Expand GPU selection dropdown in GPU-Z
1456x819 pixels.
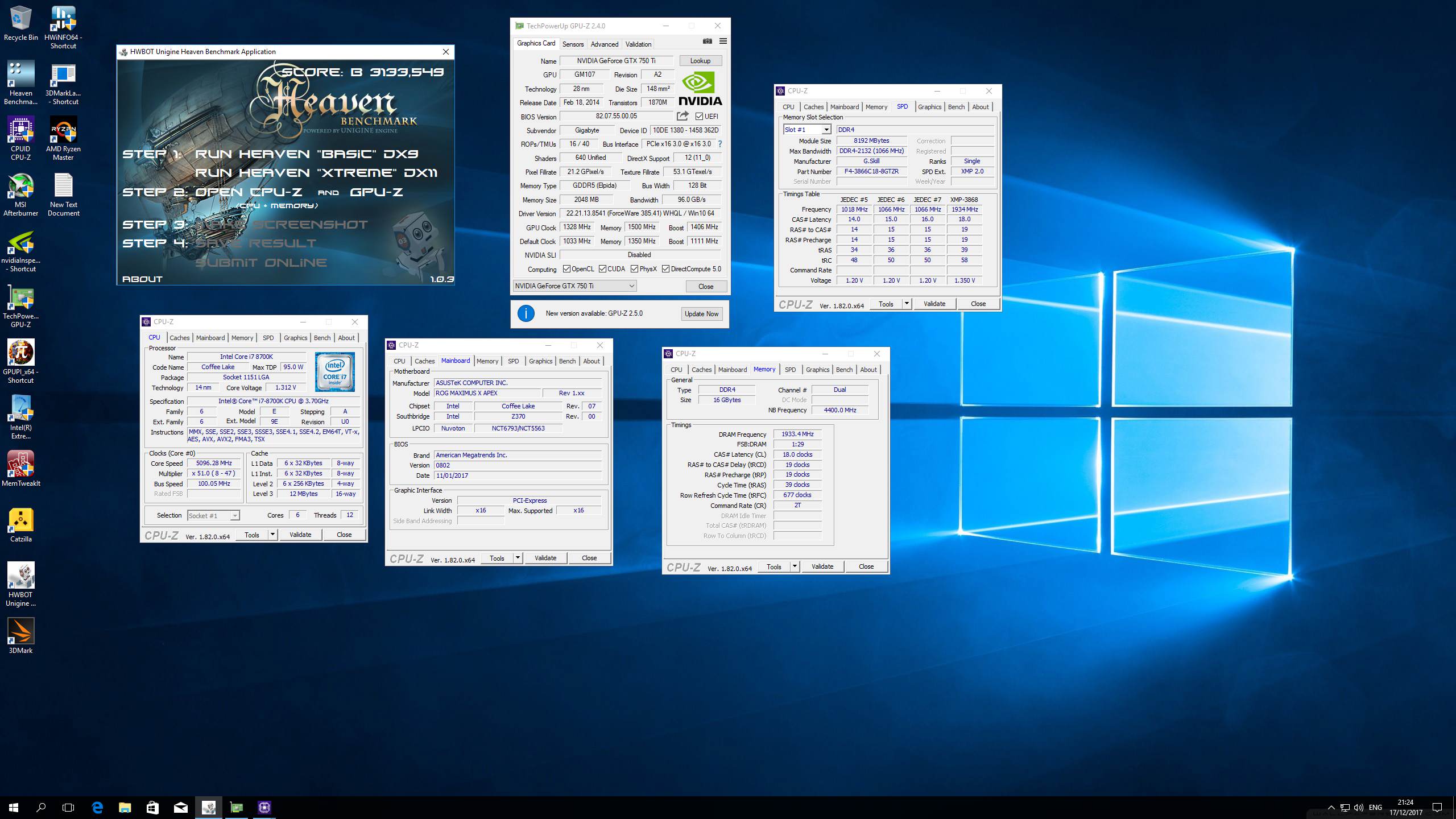[574, 286]
